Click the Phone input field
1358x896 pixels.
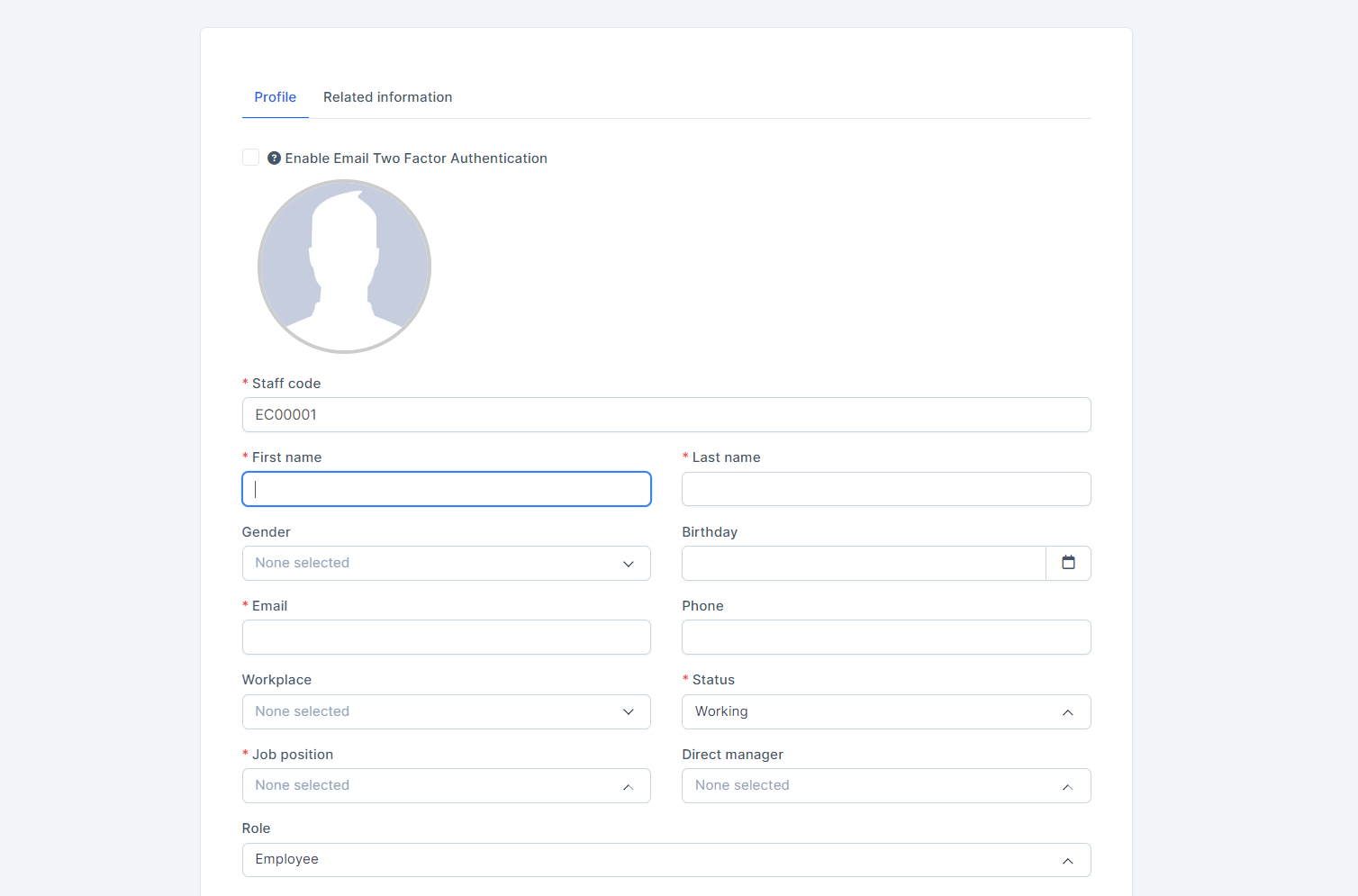(x=885, y=638)
